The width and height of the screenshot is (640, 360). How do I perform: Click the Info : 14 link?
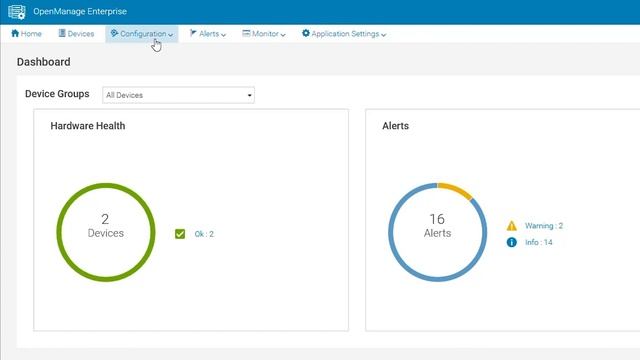click(538, 242)
